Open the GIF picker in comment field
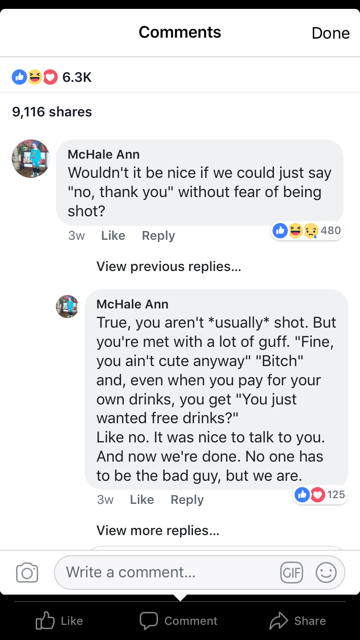 (x=291, y=572)
